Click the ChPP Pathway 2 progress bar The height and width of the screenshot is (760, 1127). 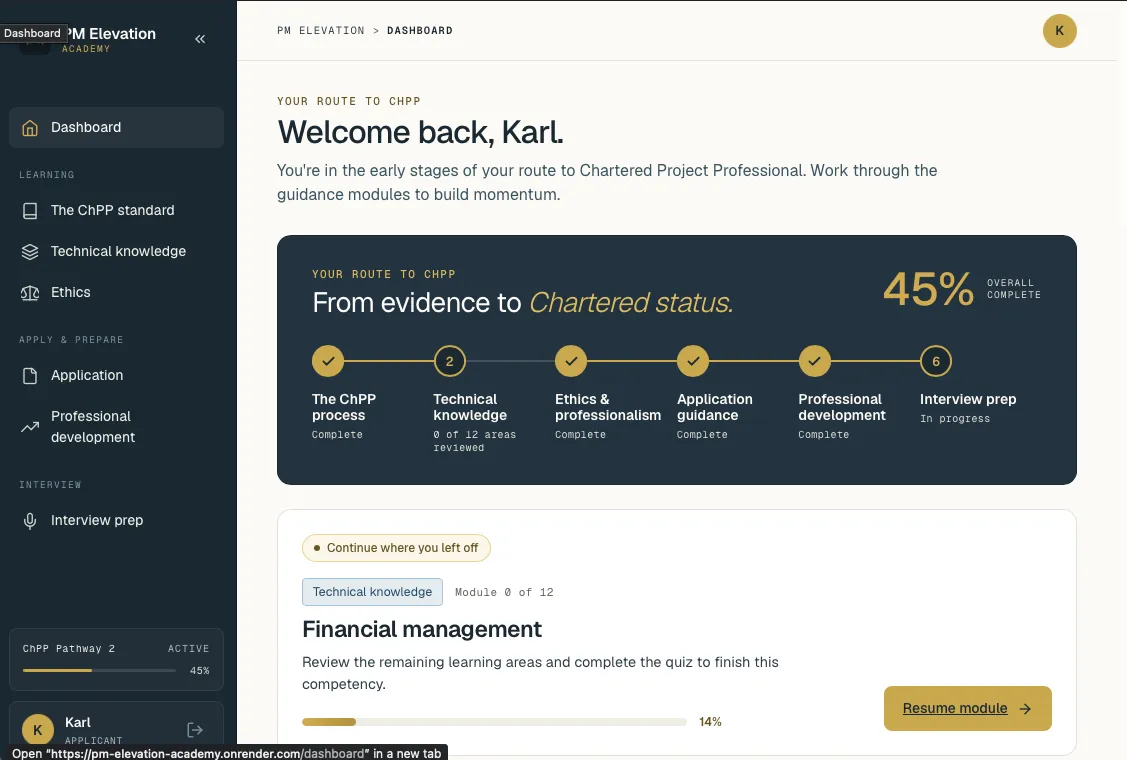[x=99, y=671]
